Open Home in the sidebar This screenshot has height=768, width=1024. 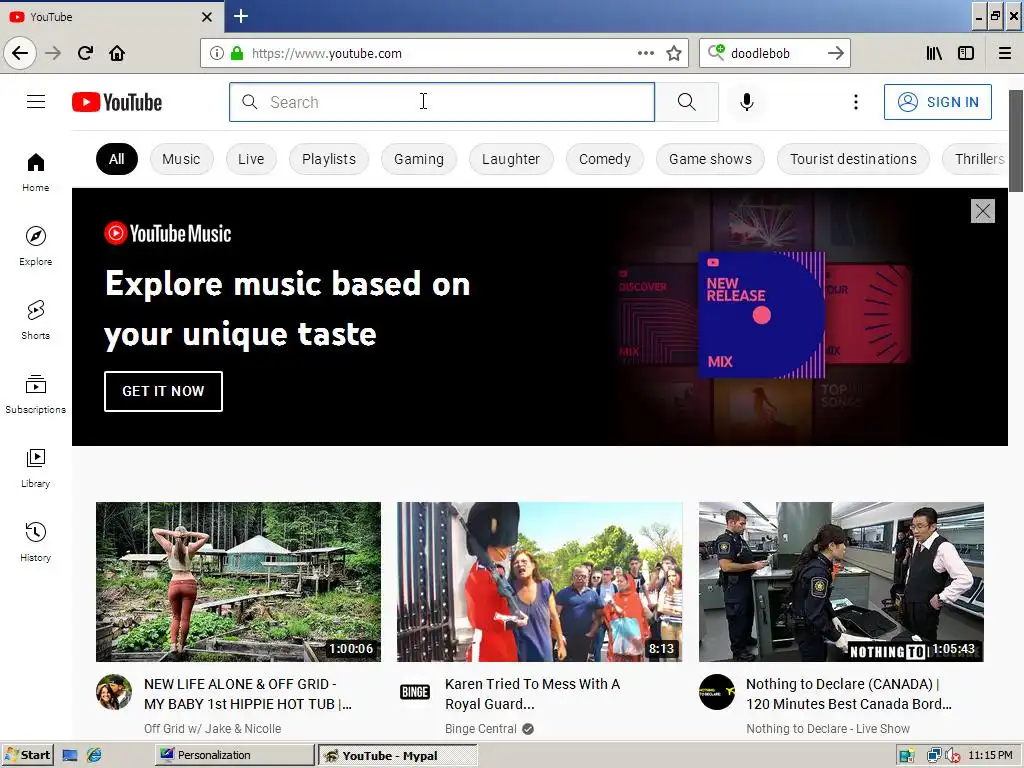35,172
